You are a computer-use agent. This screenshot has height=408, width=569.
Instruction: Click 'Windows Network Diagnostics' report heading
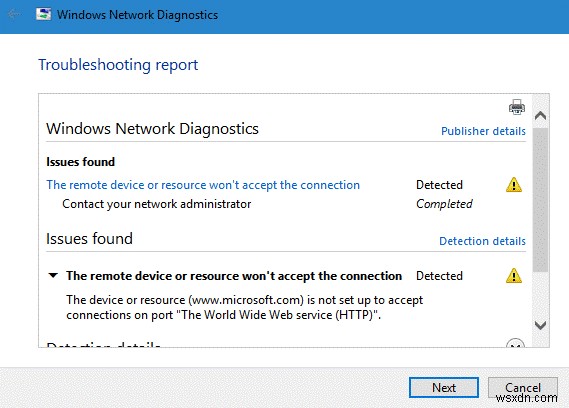coord(152,128)
